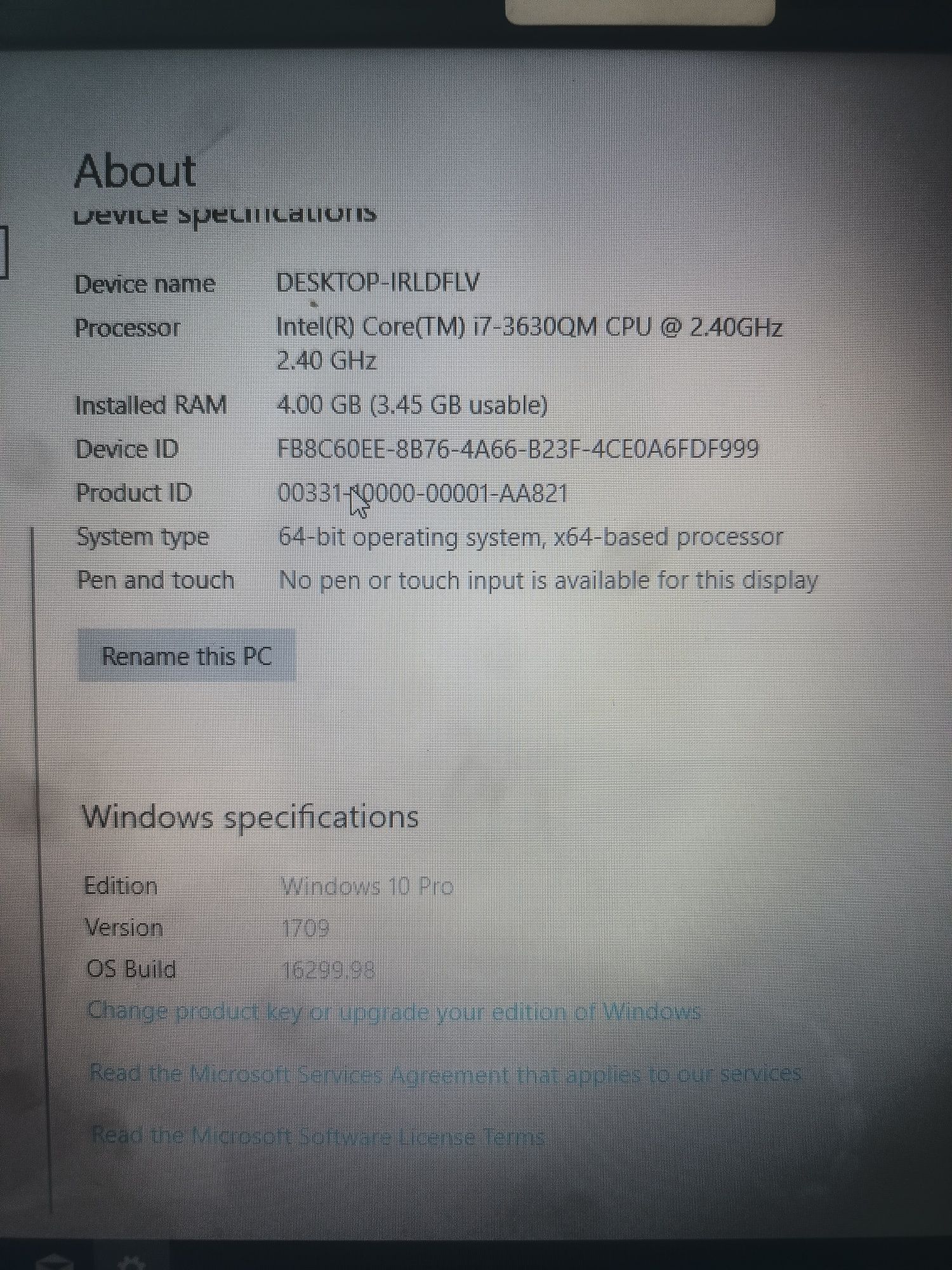Click the System type label
The width and height of the screenshot is (952, 1270).
(x=143, y=537)
